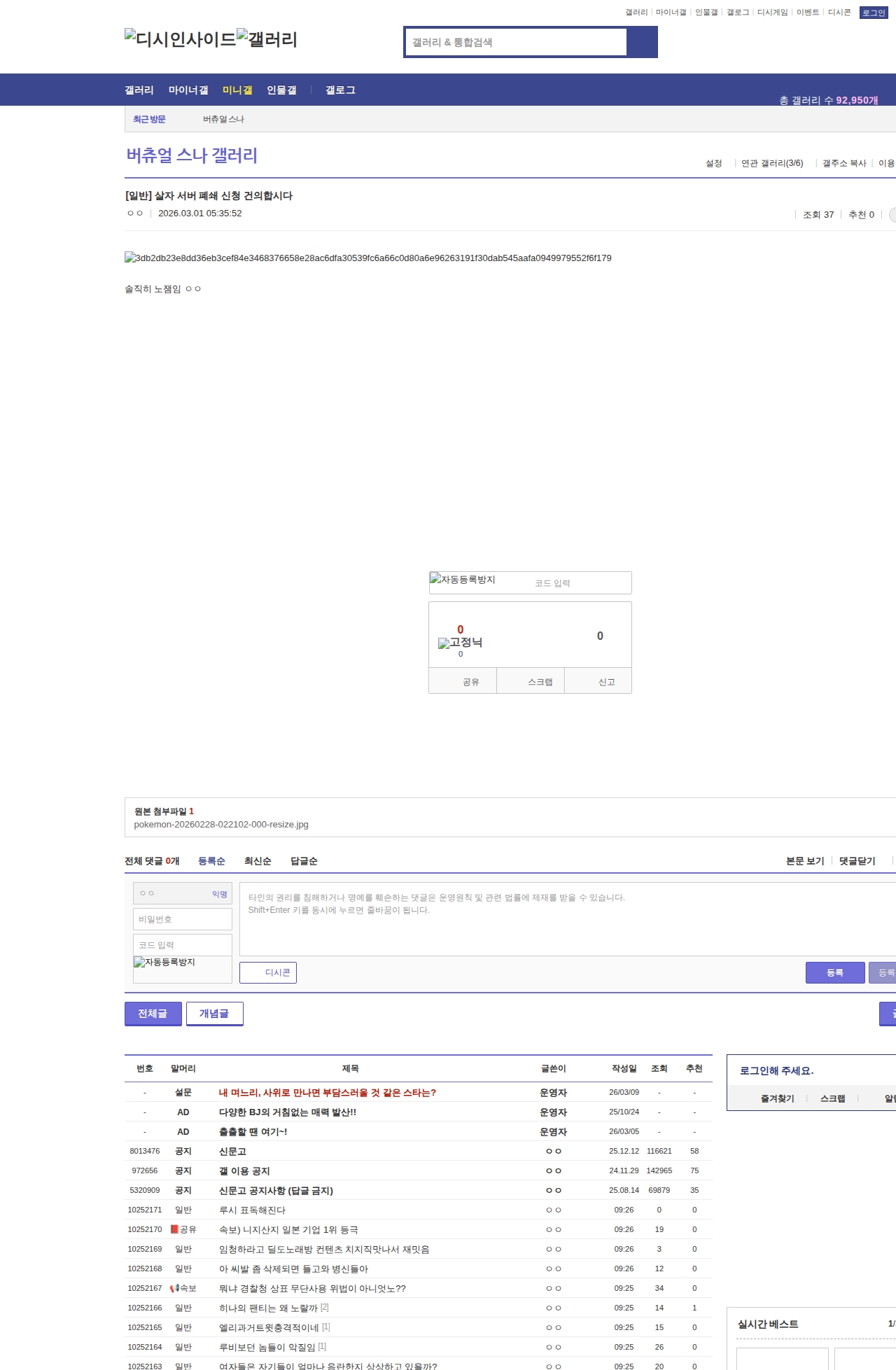Click 본문 보기 above the comment form
The width and height of the screenshot is (896, 1370).
[805, 861]
